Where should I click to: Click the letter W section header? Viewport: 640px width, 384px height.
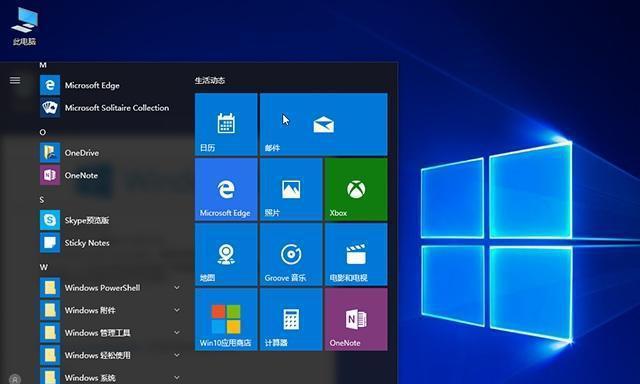pos(44,267)
